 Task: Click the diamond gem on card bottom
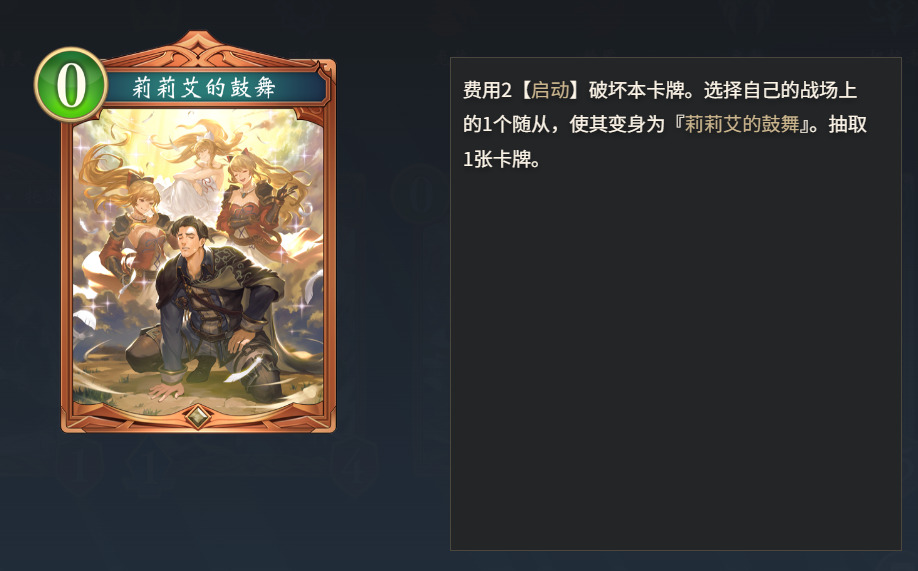[x=198, y=417]
